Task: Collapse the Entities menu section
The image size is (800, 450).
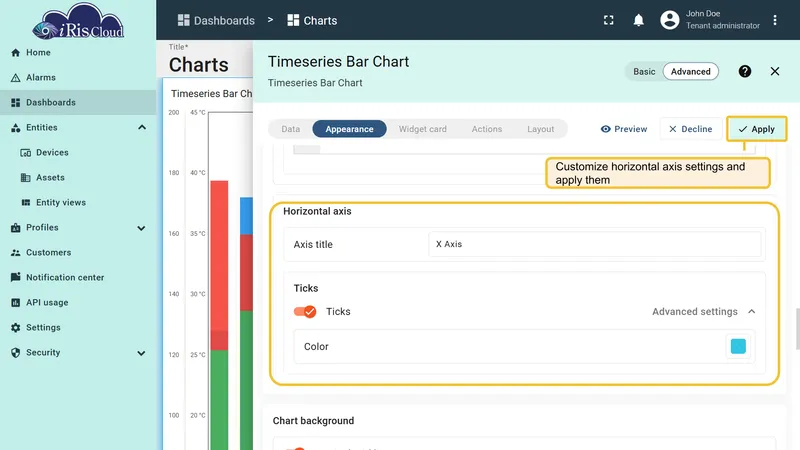Action: [142, 128]
